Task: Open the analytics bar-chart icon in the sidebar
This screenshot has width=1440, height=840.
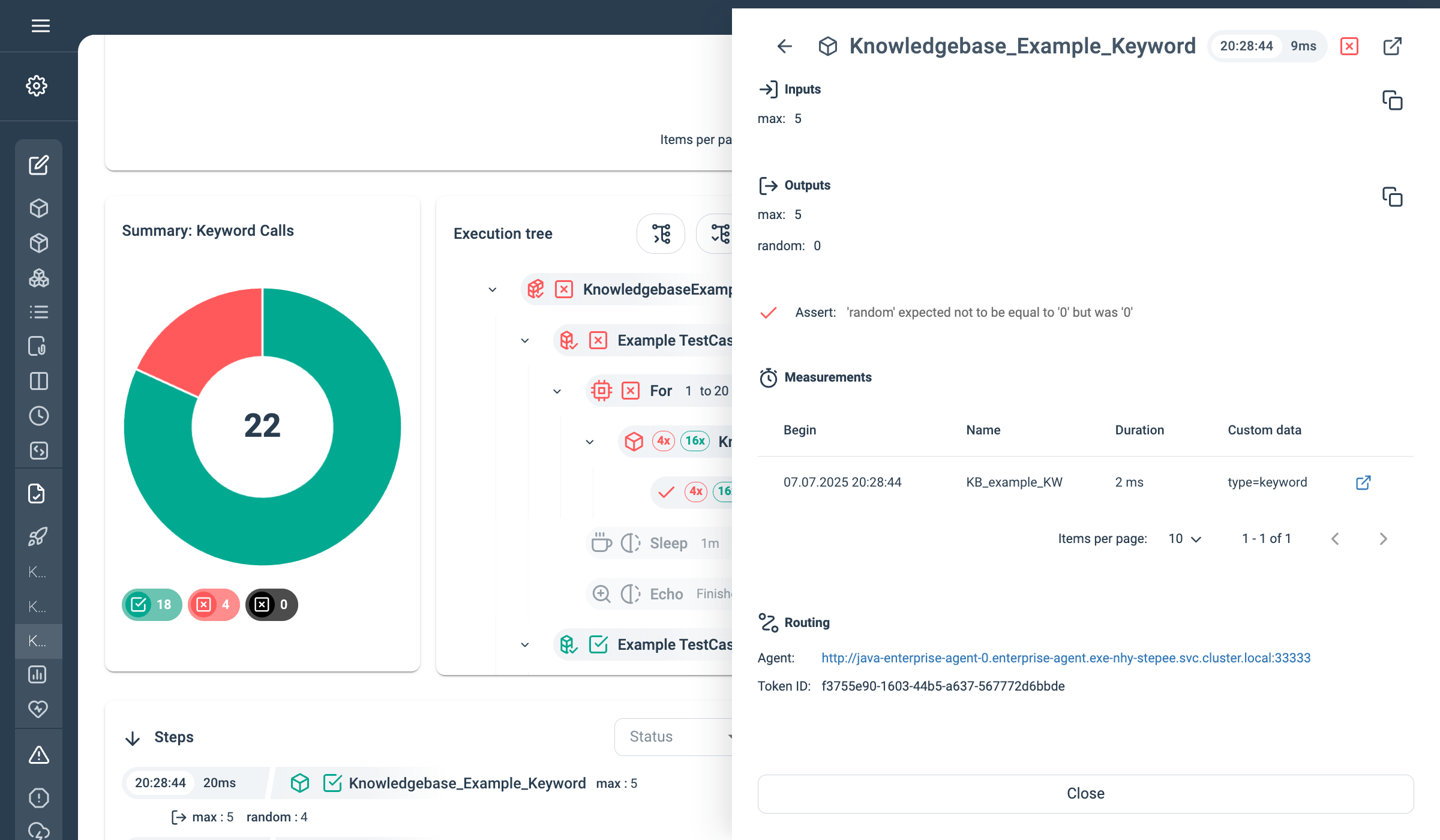Action: pos(38,674)
